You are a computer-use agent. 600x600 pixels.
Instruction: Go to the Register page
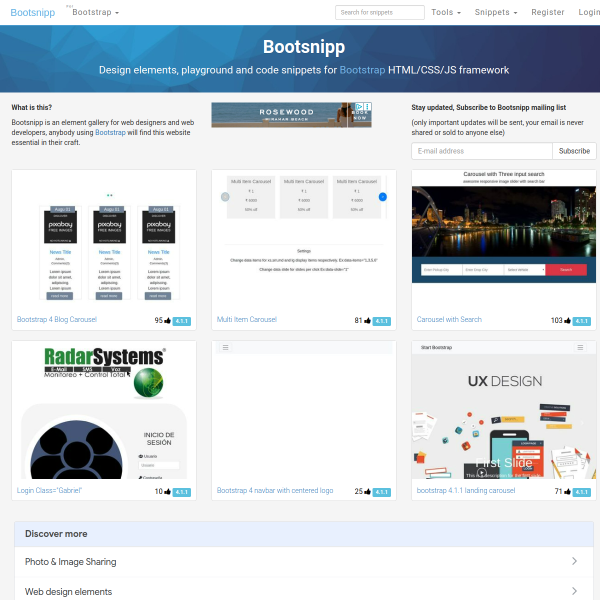pyautogui.click(x=548, y=12)
